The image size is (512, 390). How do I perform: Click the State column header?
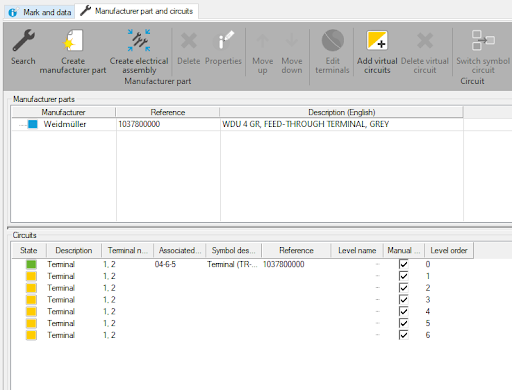tap(29, 250)
